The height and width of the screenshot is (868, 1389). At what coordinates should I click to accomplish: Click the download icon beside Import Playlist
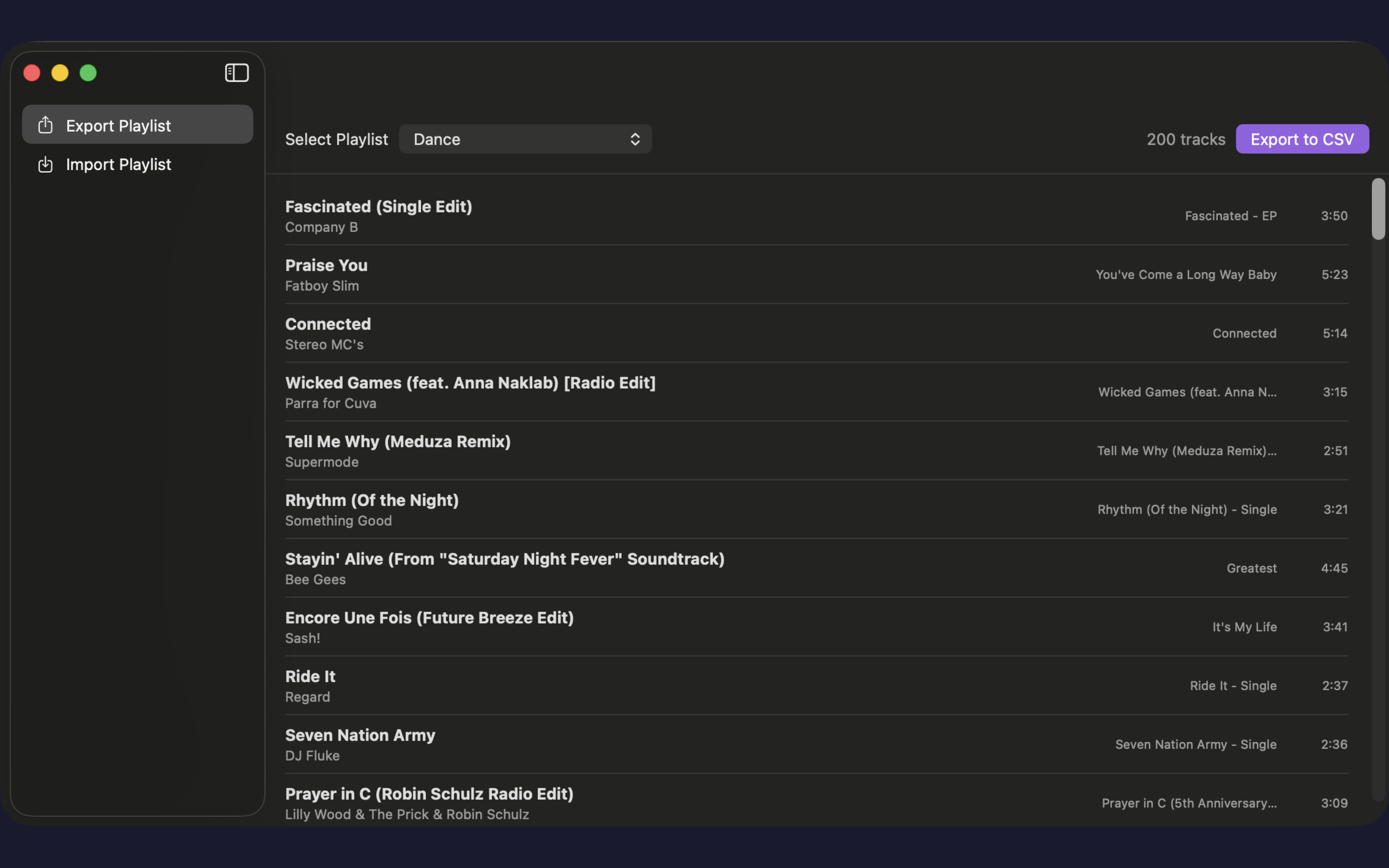coord(45,164)
